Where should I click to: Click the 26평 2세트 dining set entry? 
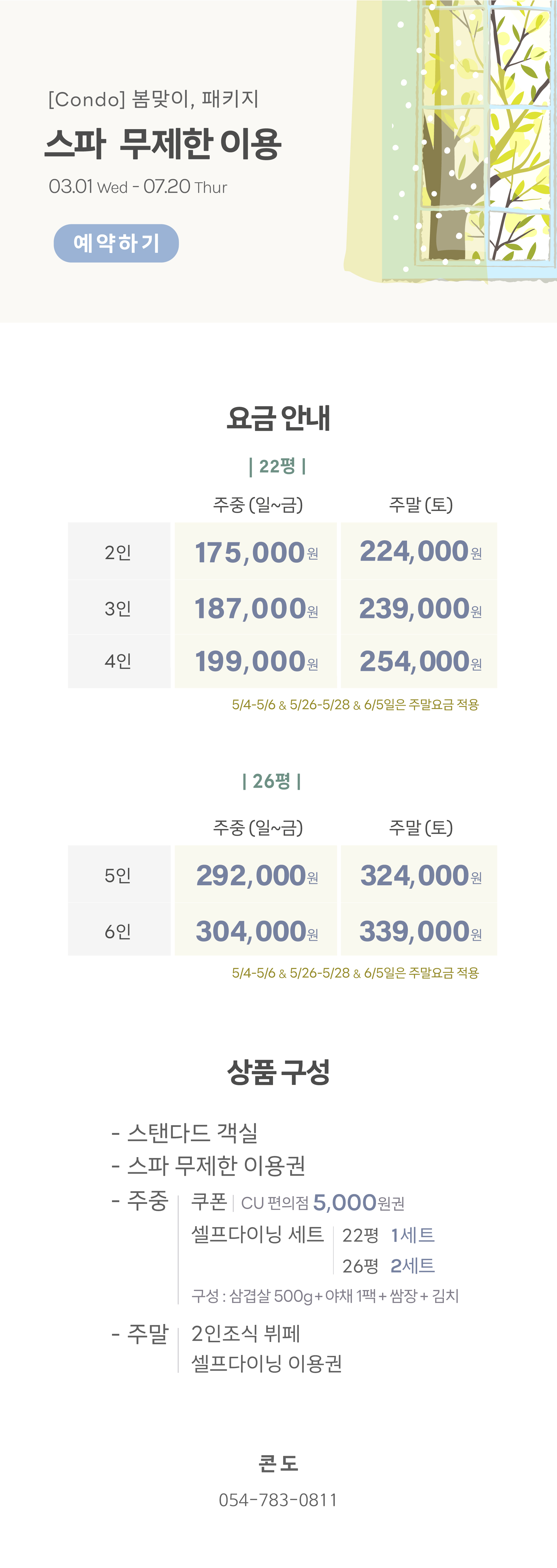click(x=388, y=1266)
